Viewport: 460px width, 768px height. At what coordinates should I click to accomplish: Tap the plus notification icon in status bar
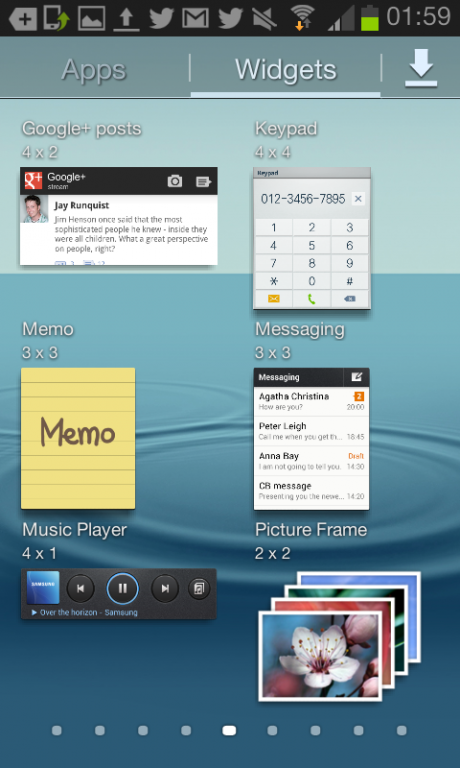coord(23,19)
